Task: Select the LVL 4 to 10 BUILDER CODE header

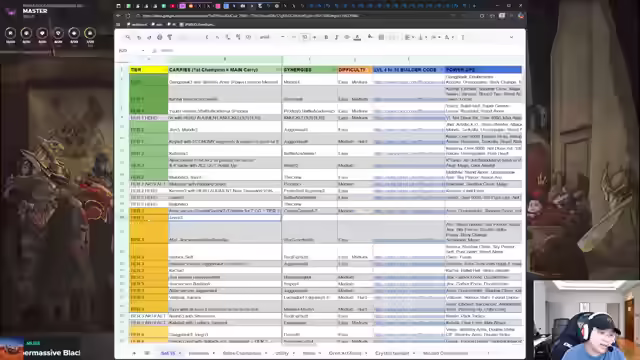Action: (409, 70)
